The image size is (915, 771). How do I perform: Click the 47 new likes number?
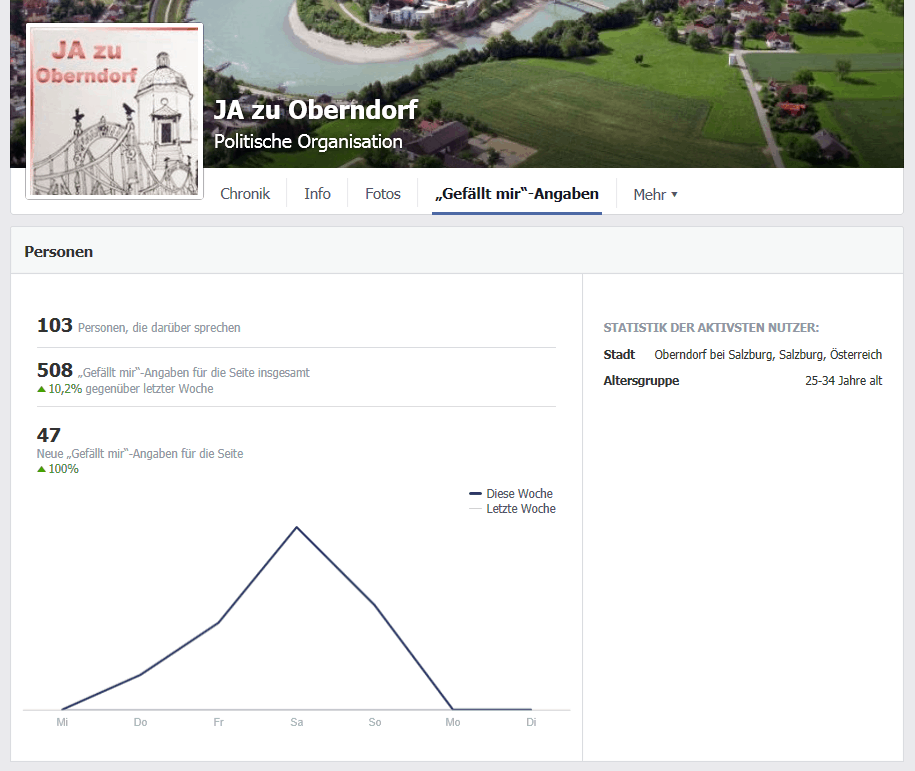pos(48,435)
